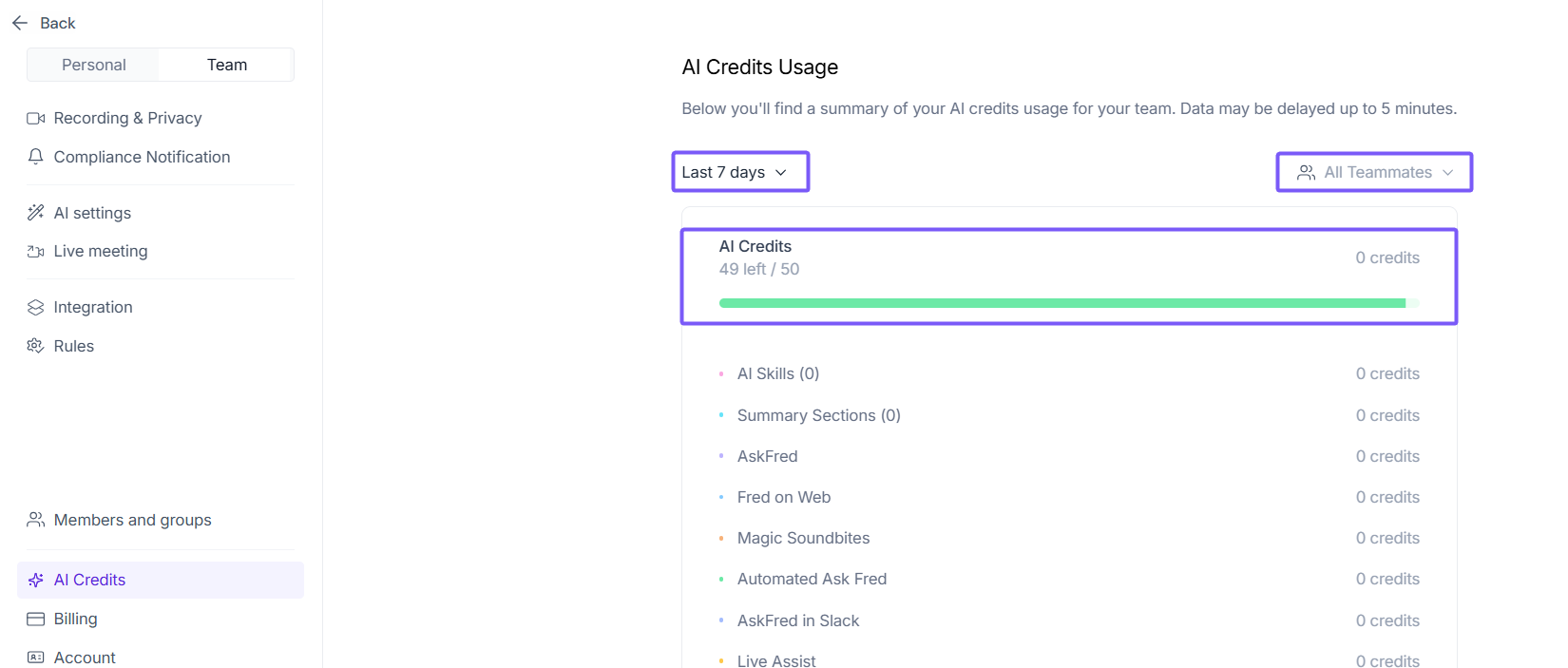Click the Billing card icon

(x=36, y=619)
